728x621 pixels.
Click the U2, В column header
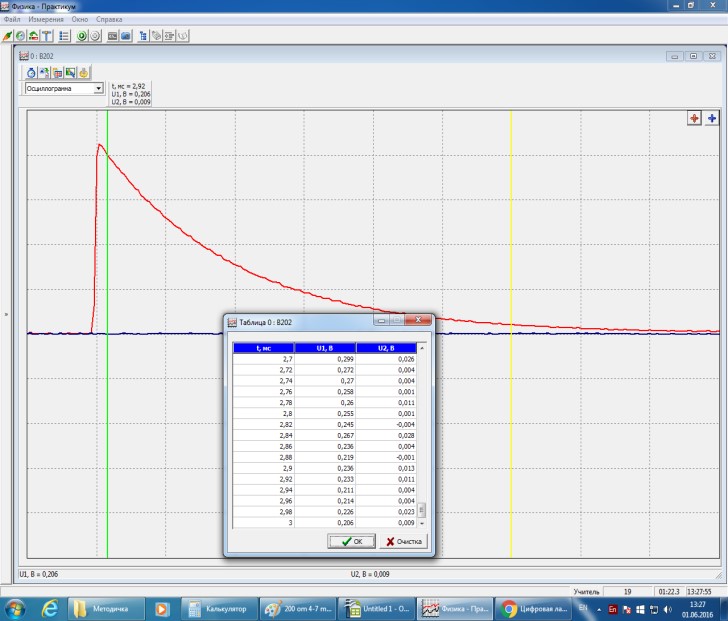coord(386,348)
